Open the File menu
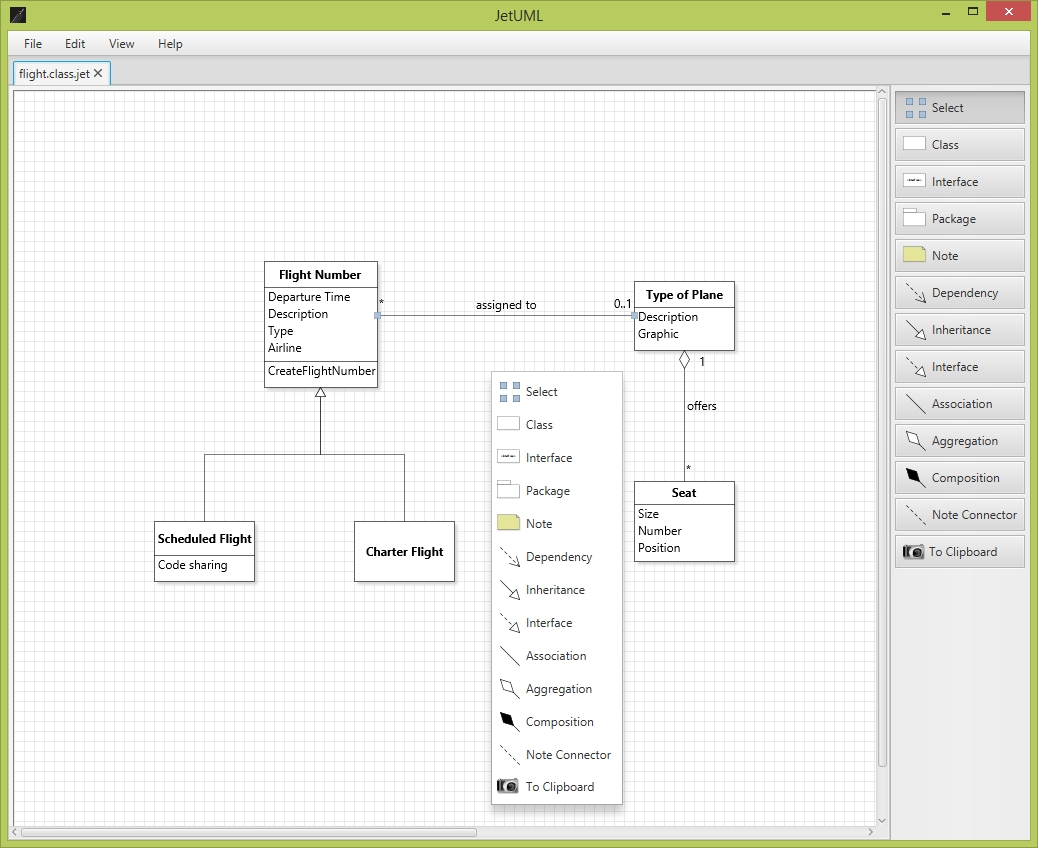Viewport: 1038px width, 848px height. 33,44
